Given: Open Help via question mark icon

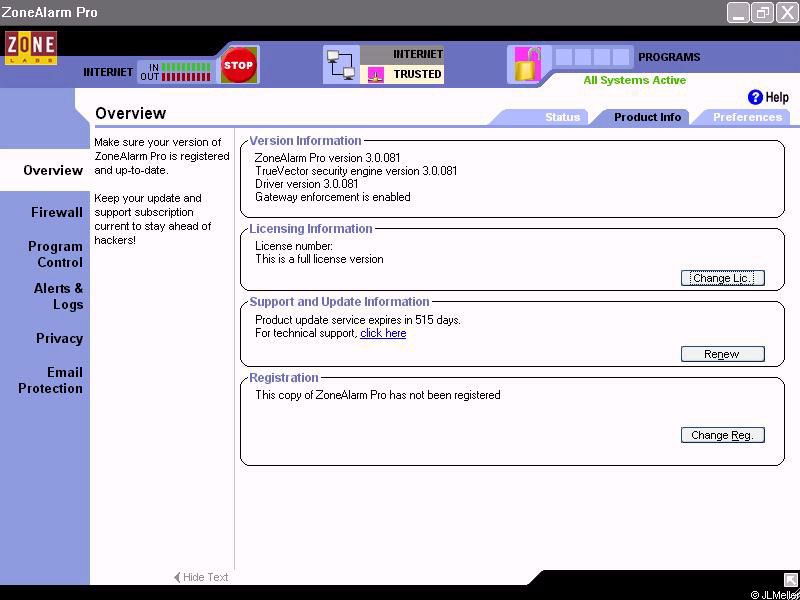Looking at the screenshot, I should click(755, 97).
